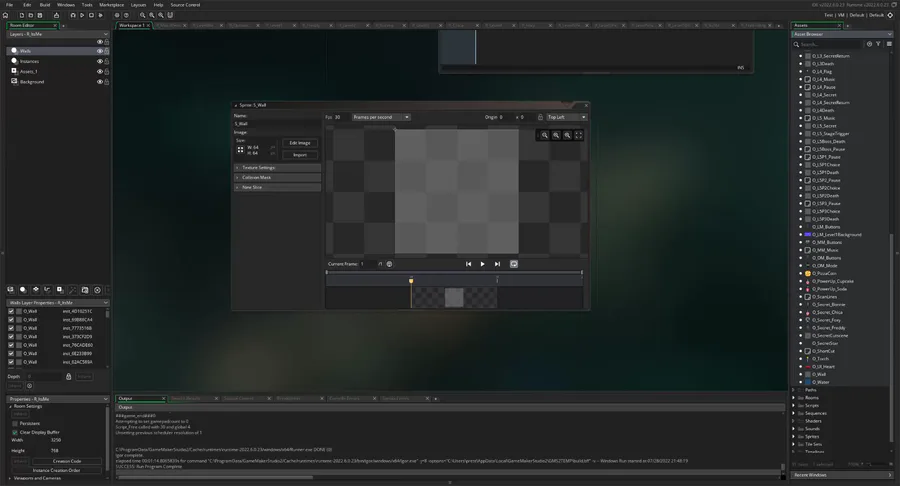This screenshot has height=486, width=900.
Task: Hide the Background layer eye icon
Action: (x=99, y=82)
